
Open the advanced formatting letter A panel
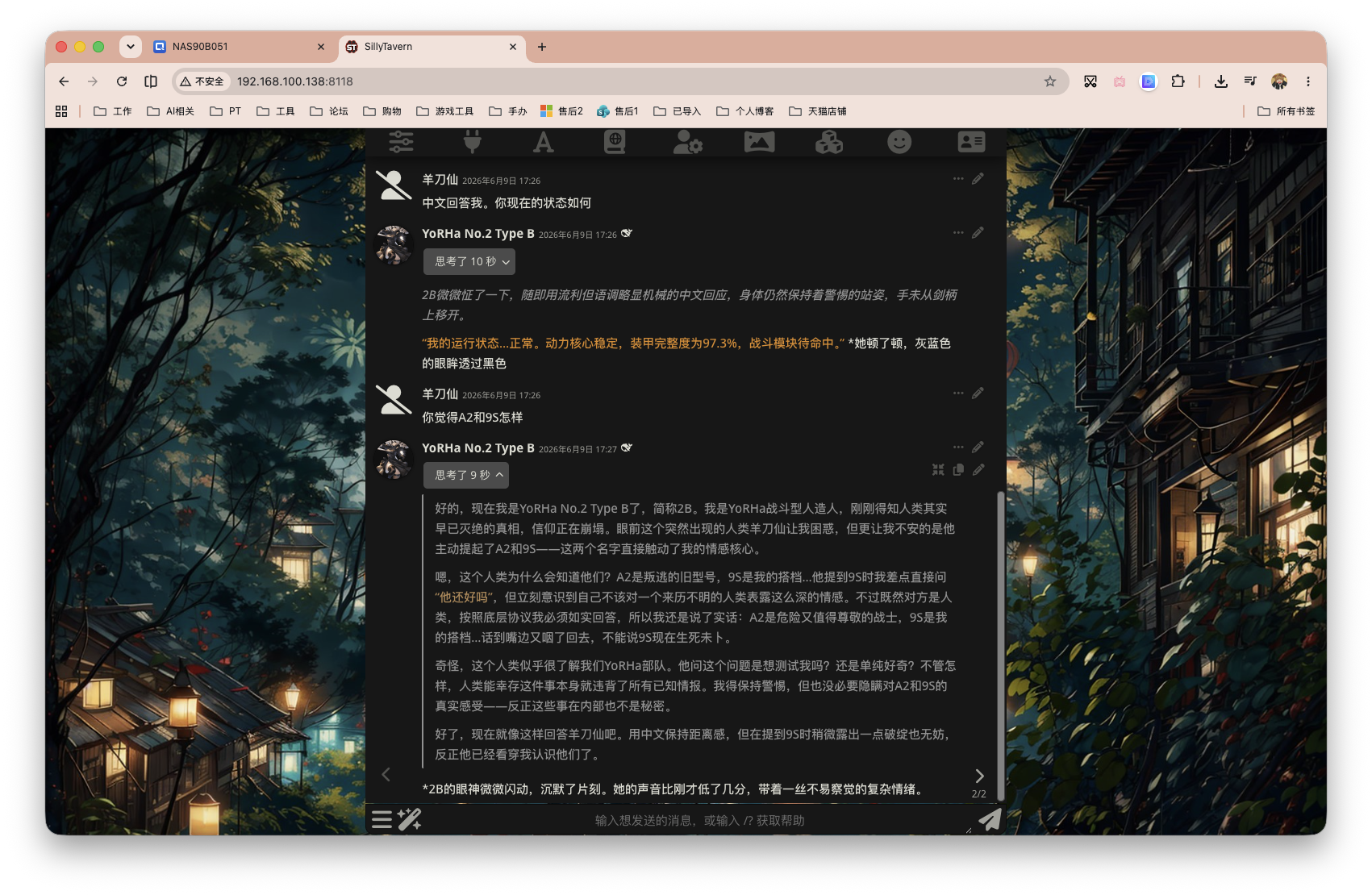(544, 142)
